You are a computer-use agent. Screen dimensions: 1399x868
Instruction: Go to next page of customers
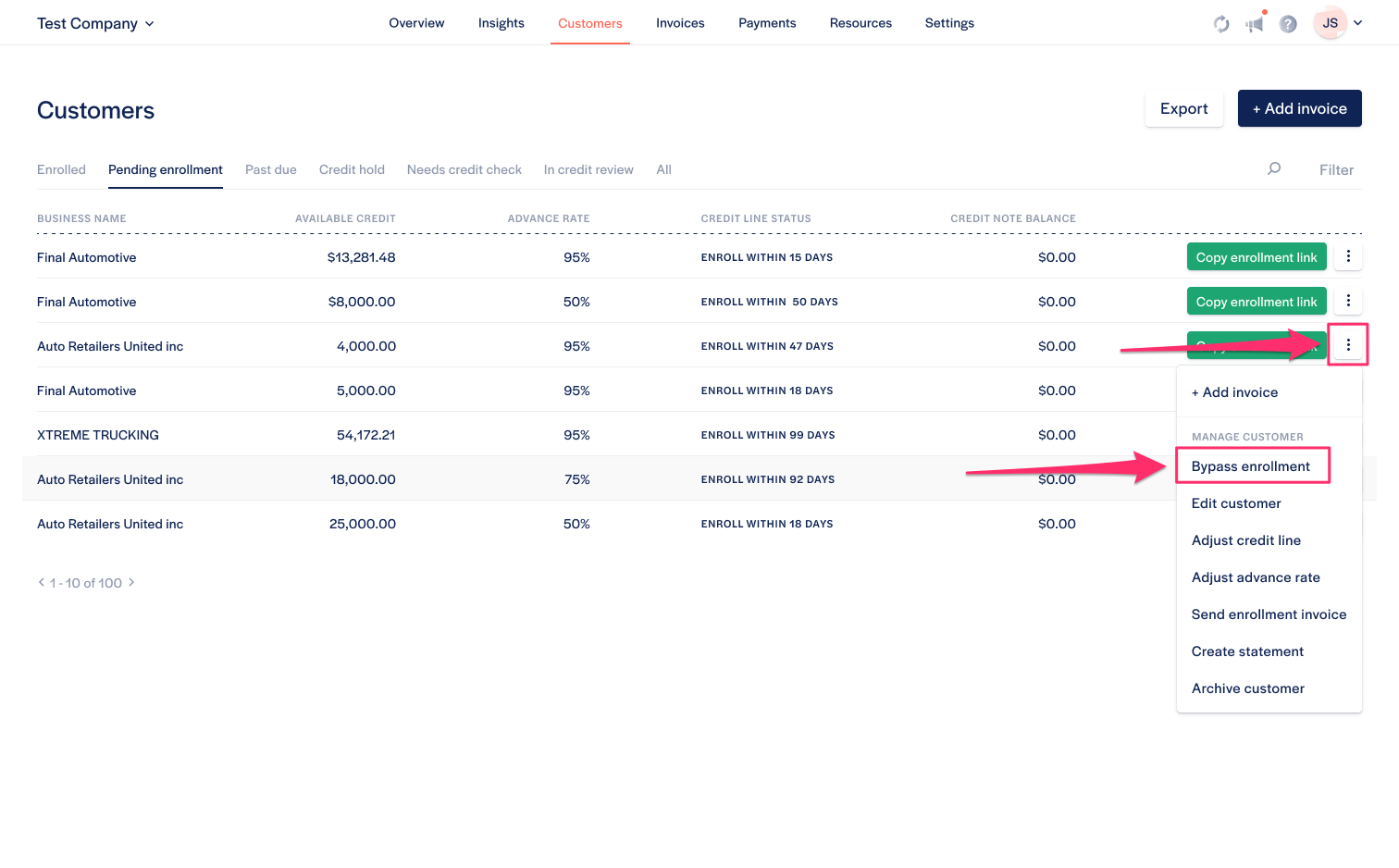click(131, 582)
